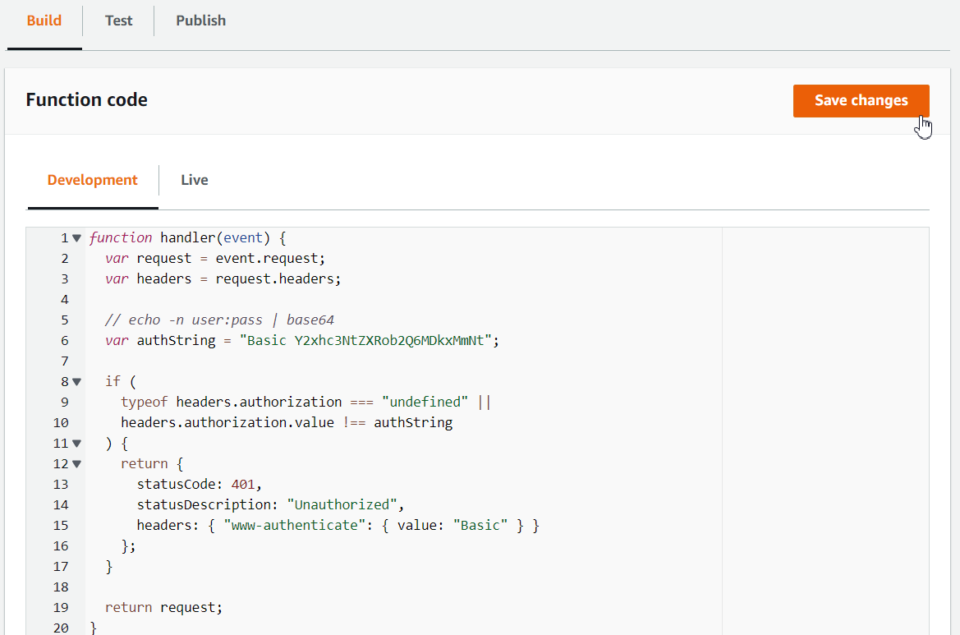The height and width of the screenshot is (635, 960).
Task: Click the Save changes button
Action: (x=860, y=100)
